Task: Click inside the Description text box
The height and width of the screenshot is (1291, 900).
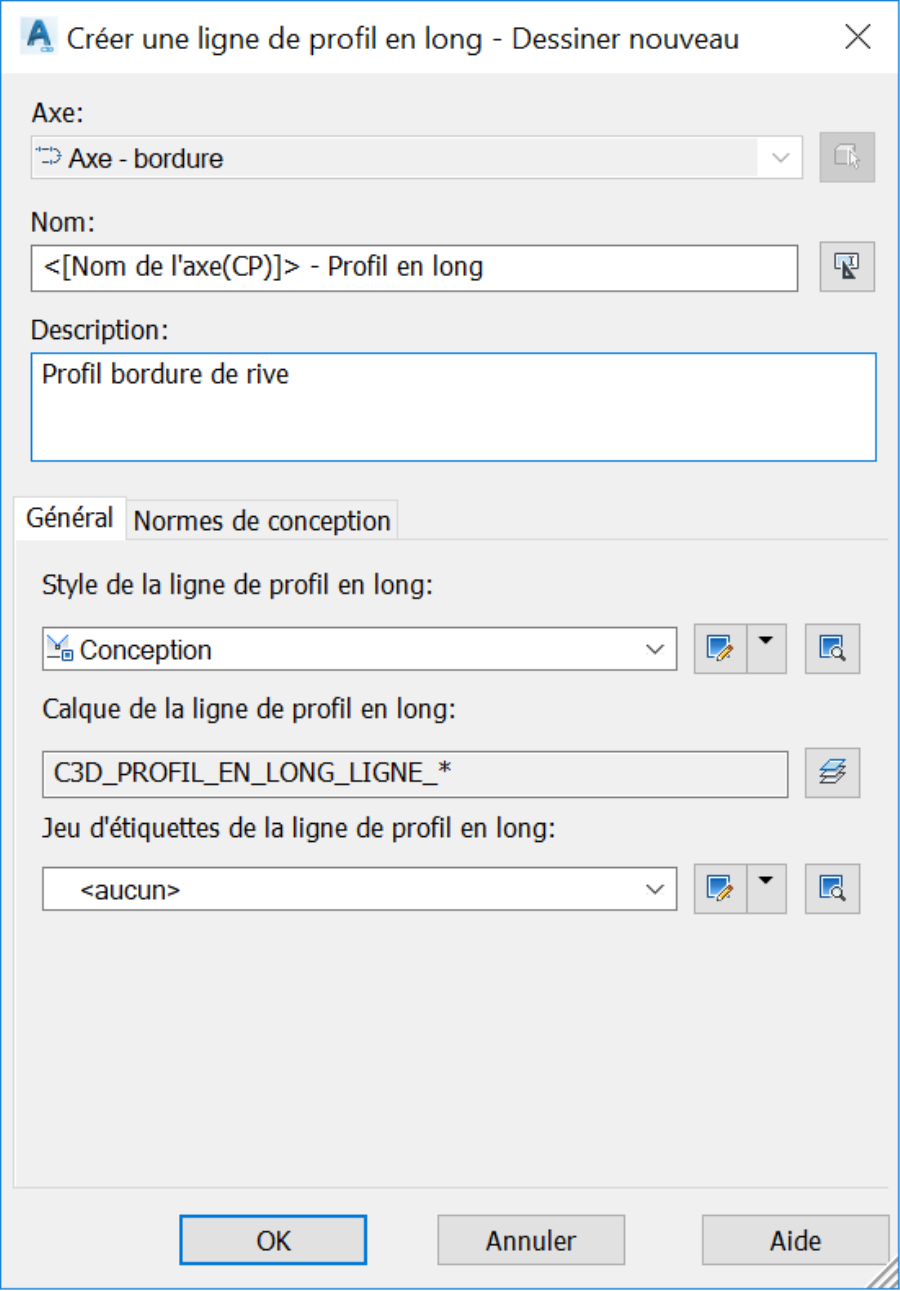Action: coord(454,406)
